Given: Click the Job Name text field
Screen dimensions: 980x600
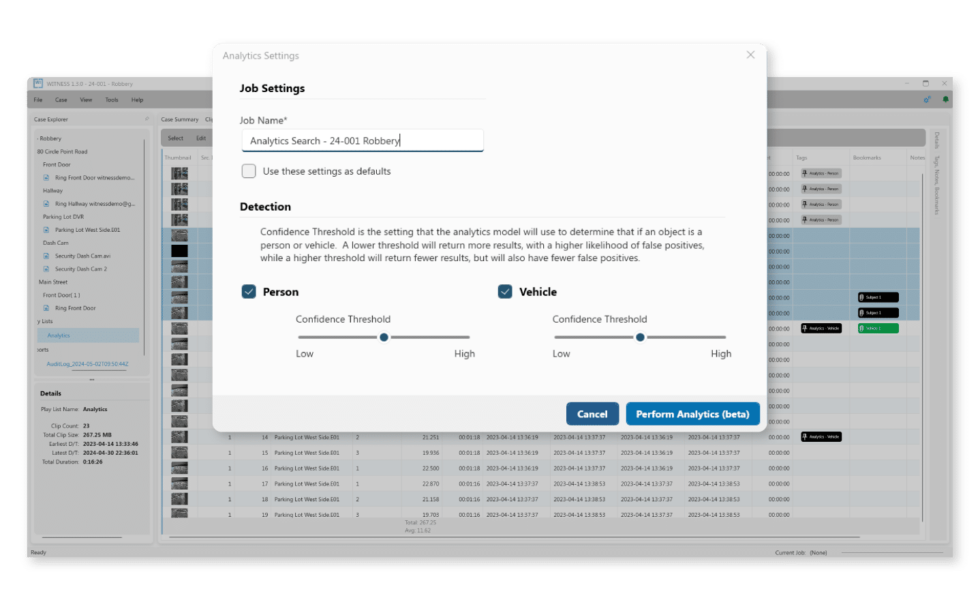Looking at the screenshot, I should (362, 141).
